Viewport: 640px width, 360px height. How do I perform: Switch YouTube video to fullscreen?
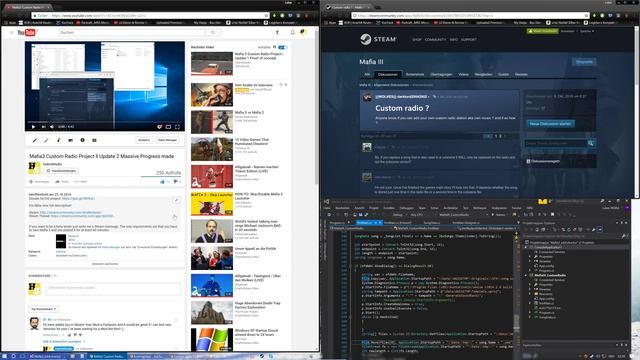point(178,127)
